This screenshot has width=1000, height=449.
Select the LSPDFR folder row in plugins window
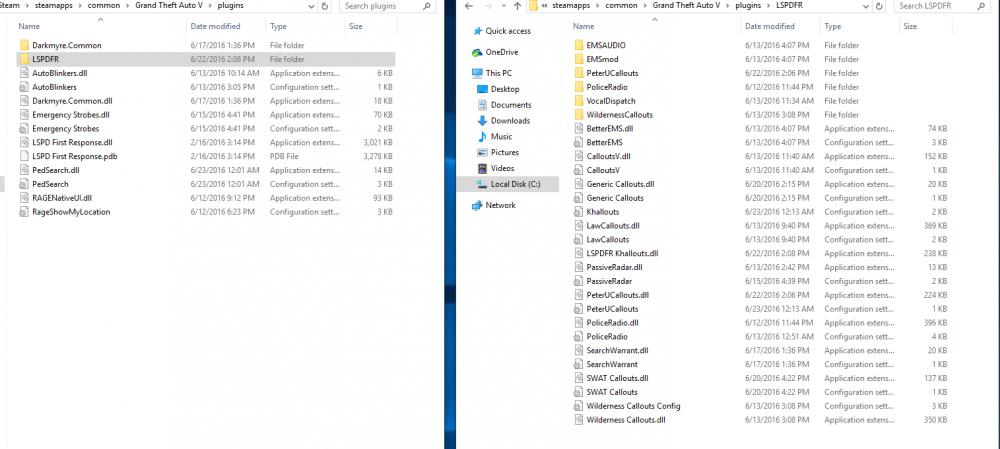pos(205,59)
